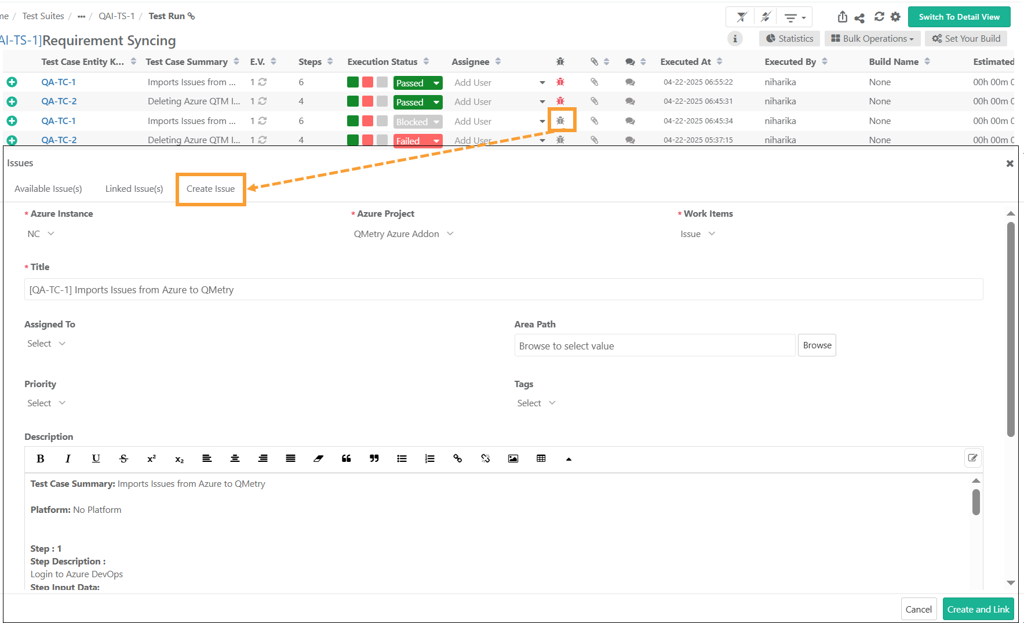Insert an image in the Description editor

tap(513, 458)
